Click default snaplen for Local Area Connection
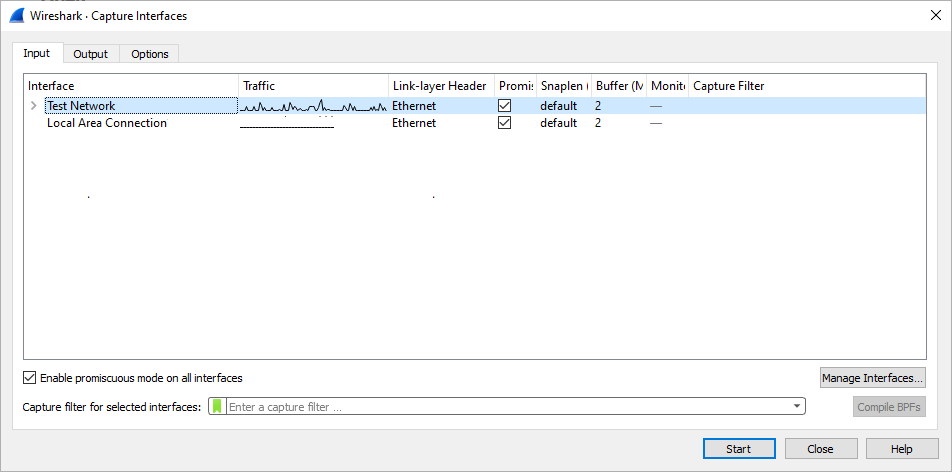Viewport: 952px width, 472px height. coord(559,123)
